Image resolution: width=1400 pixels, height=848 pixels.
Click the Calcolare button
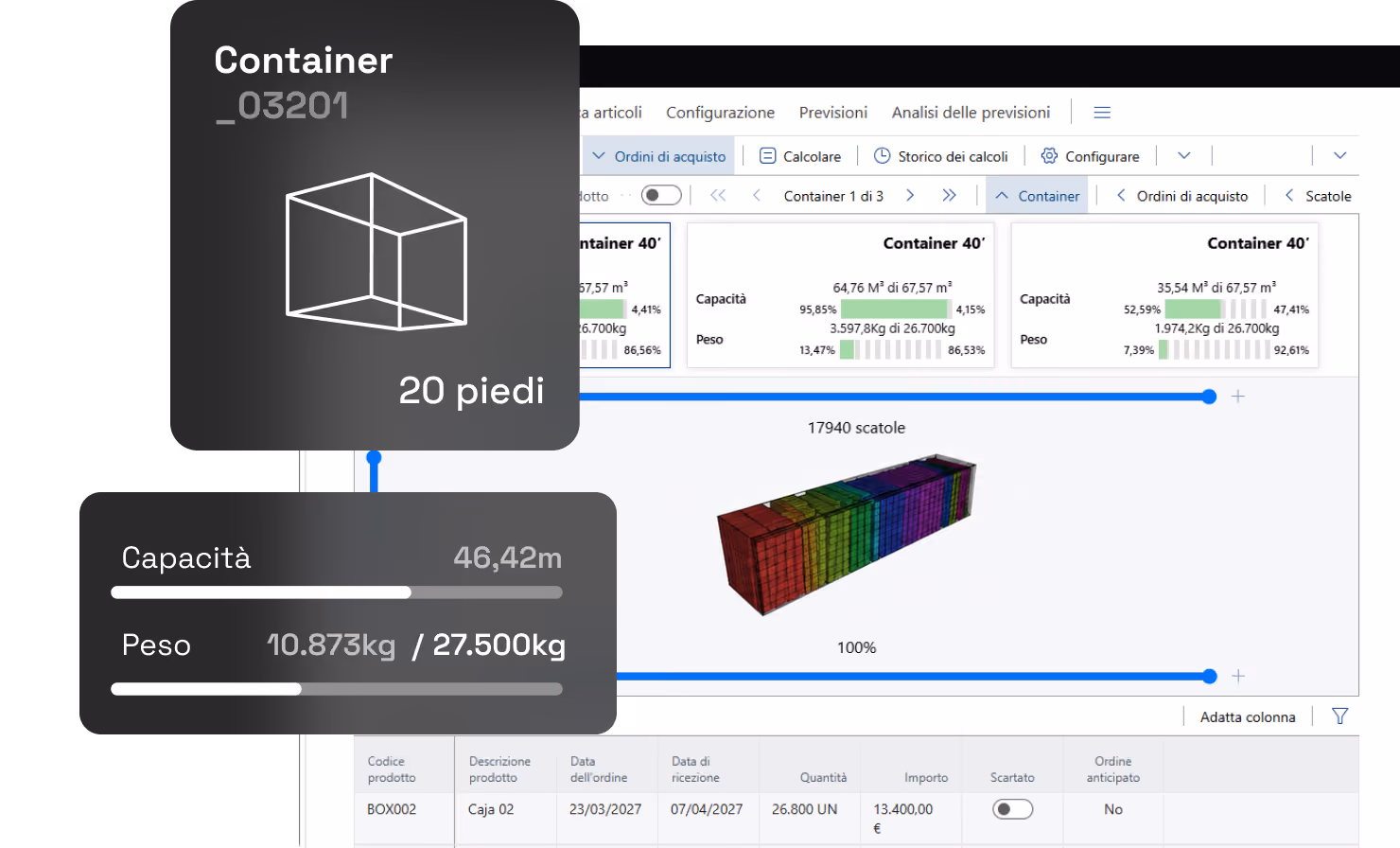[x=800, y=156]
